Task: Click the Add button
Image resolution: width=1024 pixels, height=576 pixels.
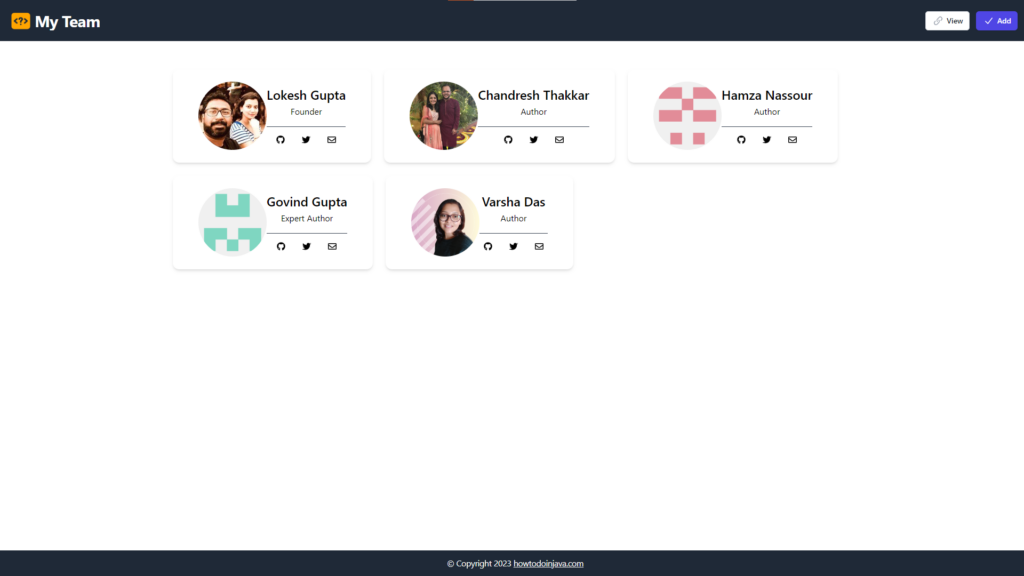Action: coord(996,20)
